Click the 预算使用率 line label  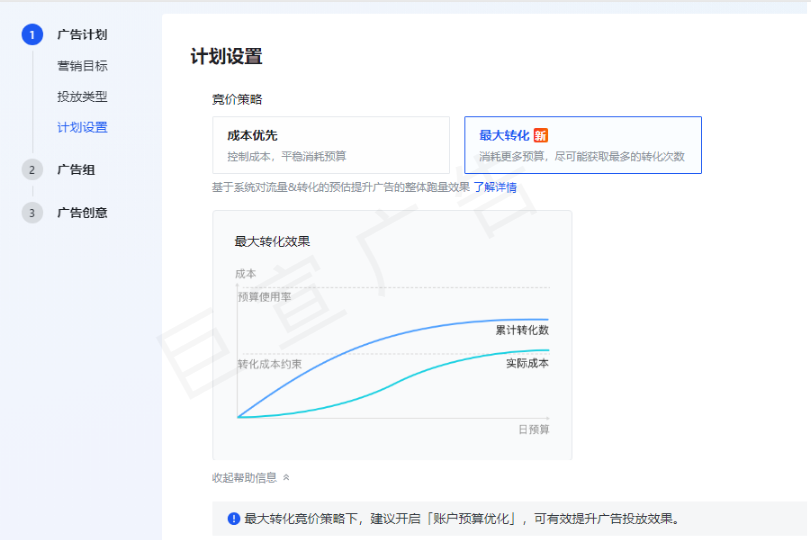264,297
